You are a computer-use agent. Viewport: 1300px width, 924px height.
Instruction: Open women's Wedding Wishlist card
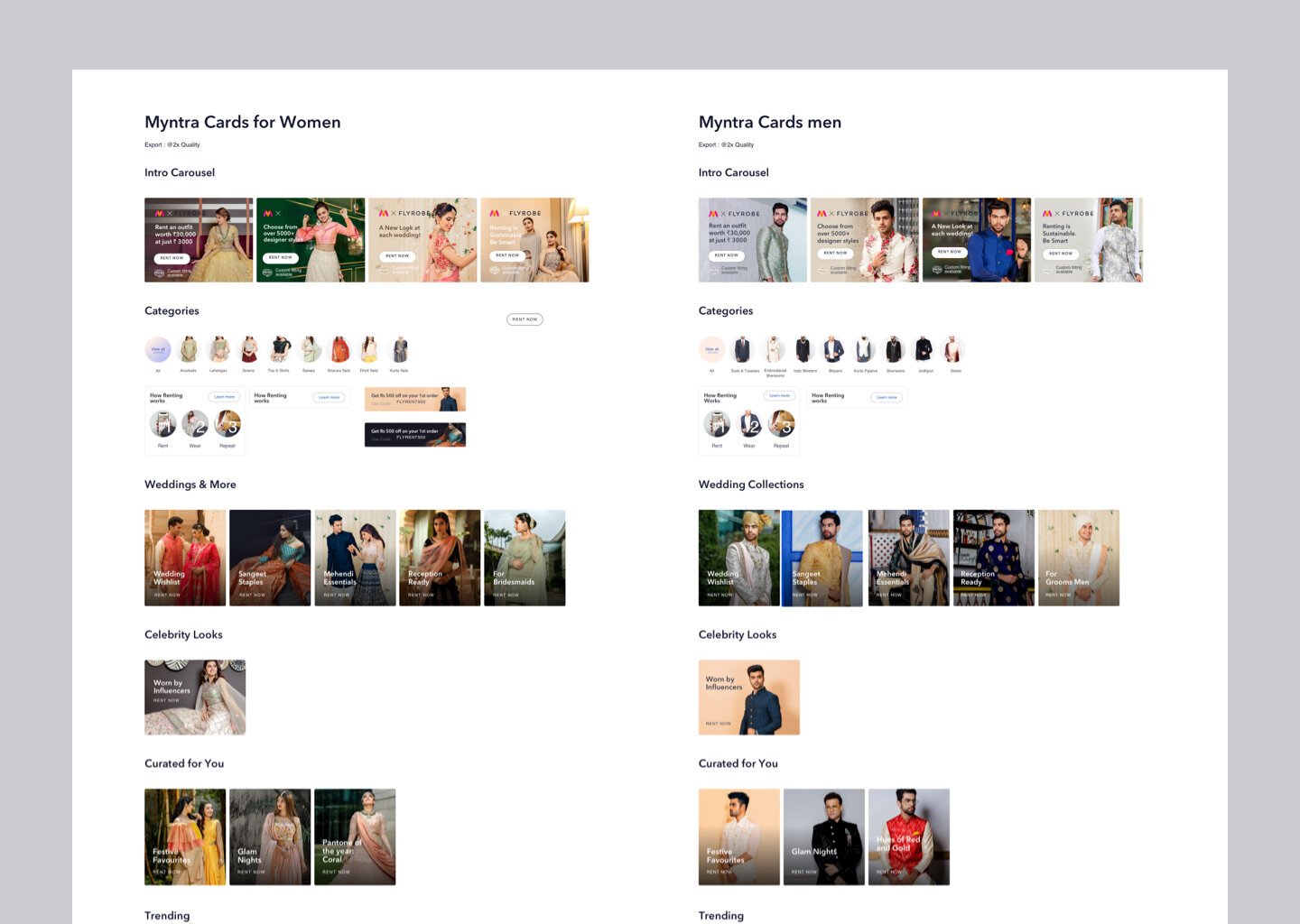185,558
